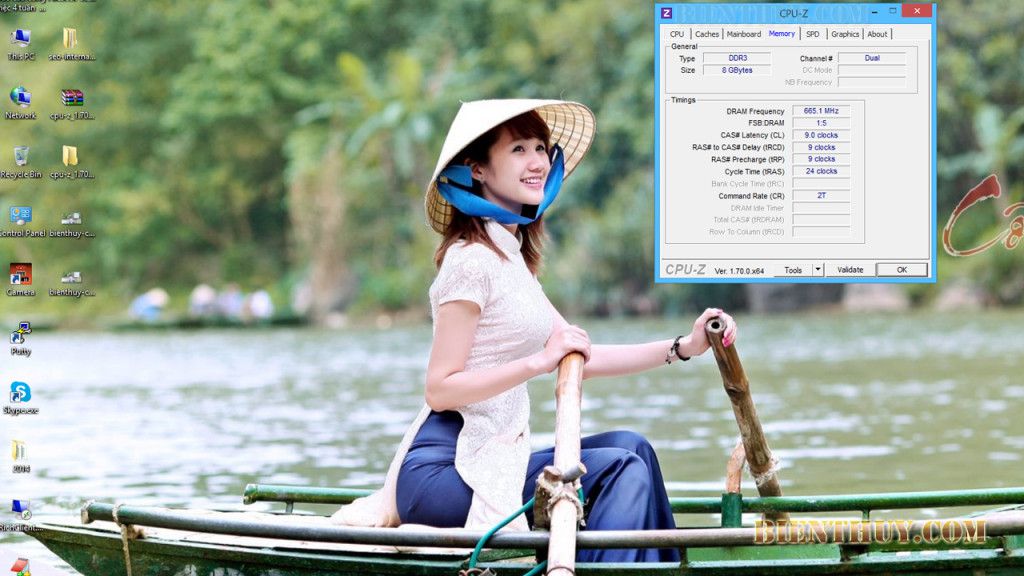
Task: Minimize the CPU-Z window
Action: click(x=873, y=11)
